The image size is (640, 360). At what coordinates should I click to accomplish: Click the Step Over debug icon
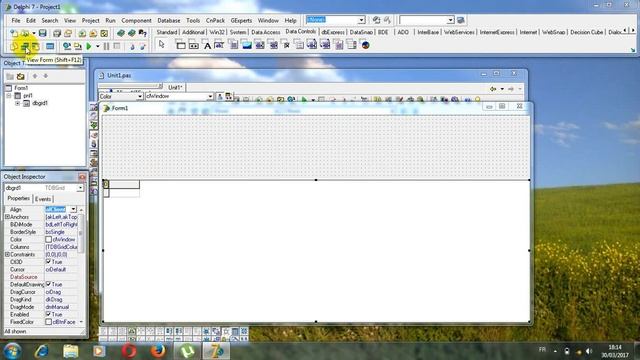coord(142,47)
